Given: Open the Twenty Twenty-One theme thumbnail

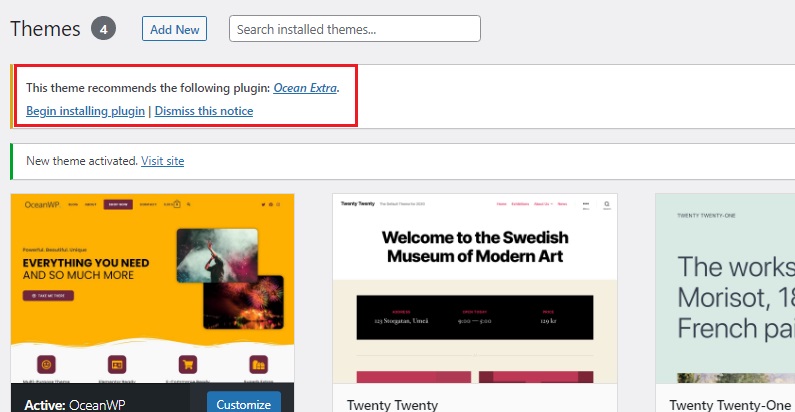Looking at the screenshot, I should (x=725, y=288).
